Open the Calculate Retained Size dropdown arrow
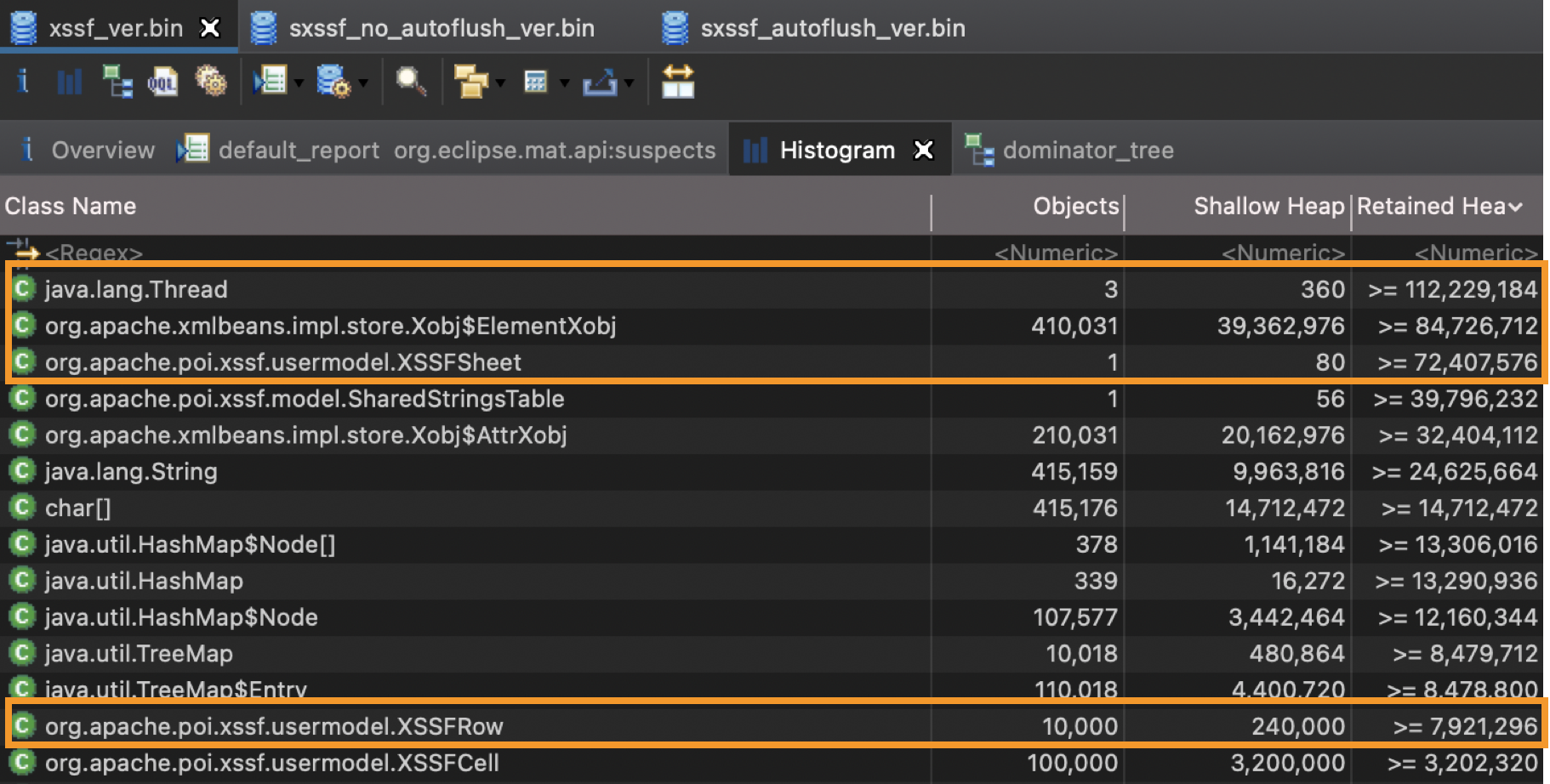The width and height of the screenshot is (1550, 784). pos(564,83)
